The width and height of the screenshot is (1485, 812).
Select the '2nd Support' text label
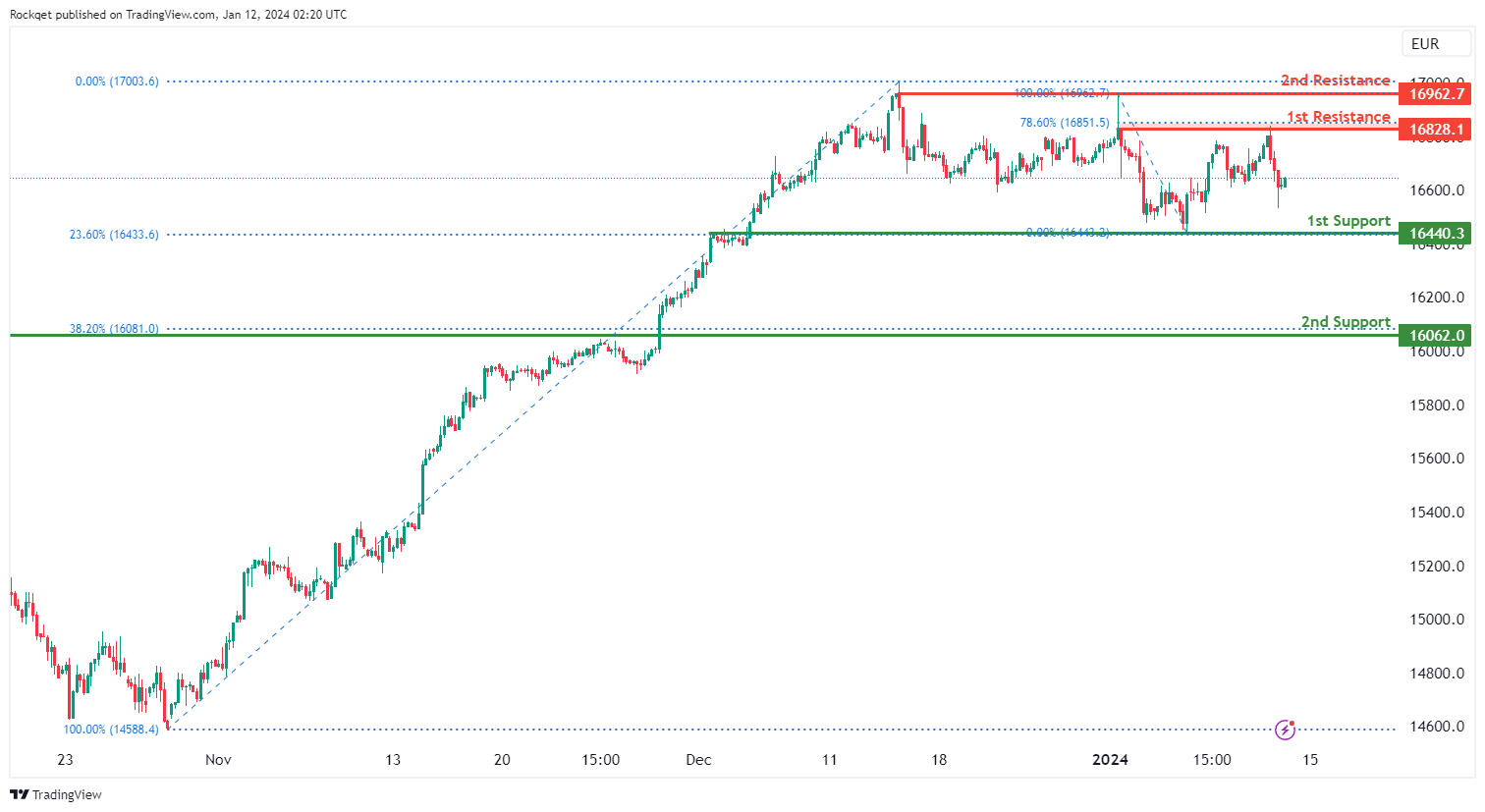(x=1346, y=322)
